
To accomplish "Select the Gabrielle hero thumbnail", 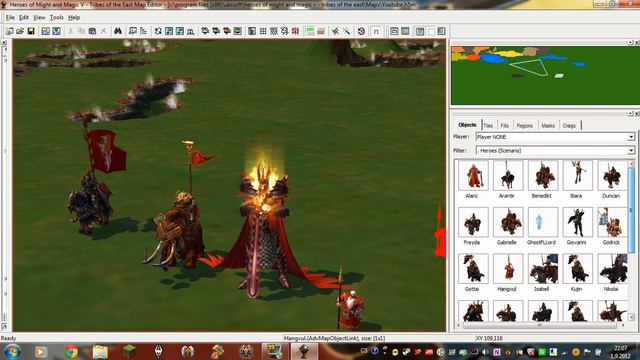I will 508,222.
